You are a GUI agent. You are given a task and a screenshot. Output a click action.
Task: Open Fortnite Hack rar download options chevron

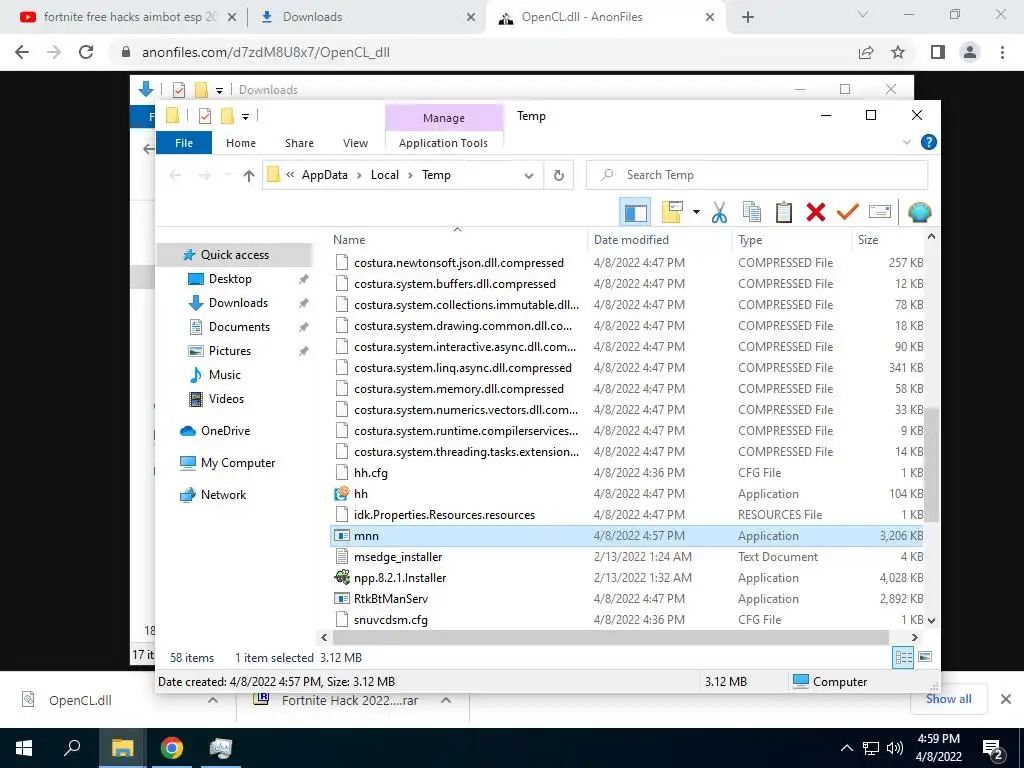click(446, 700)
